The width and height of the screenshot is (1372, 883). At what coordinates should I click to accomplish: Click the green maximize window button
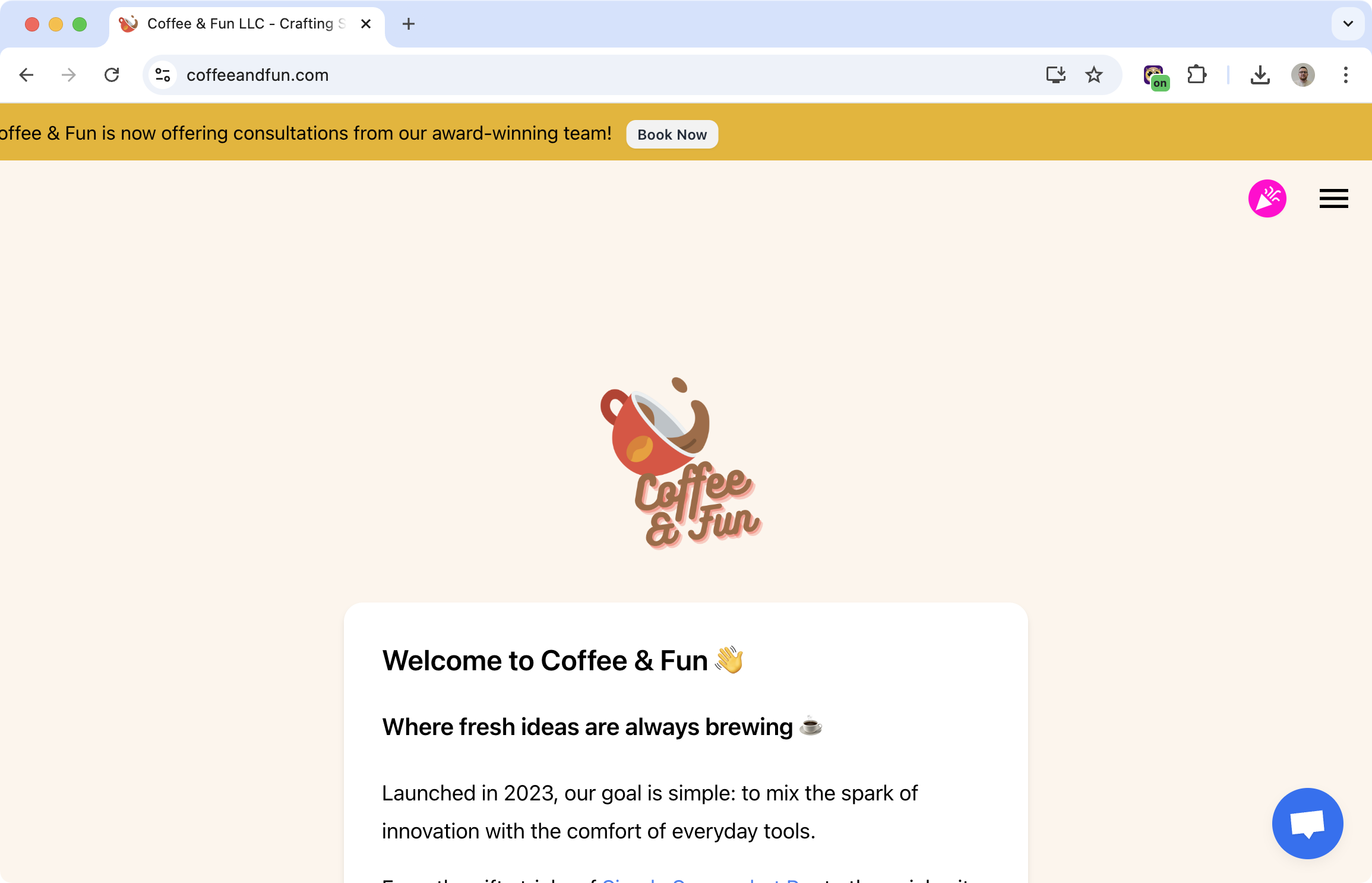pos(80,24)
